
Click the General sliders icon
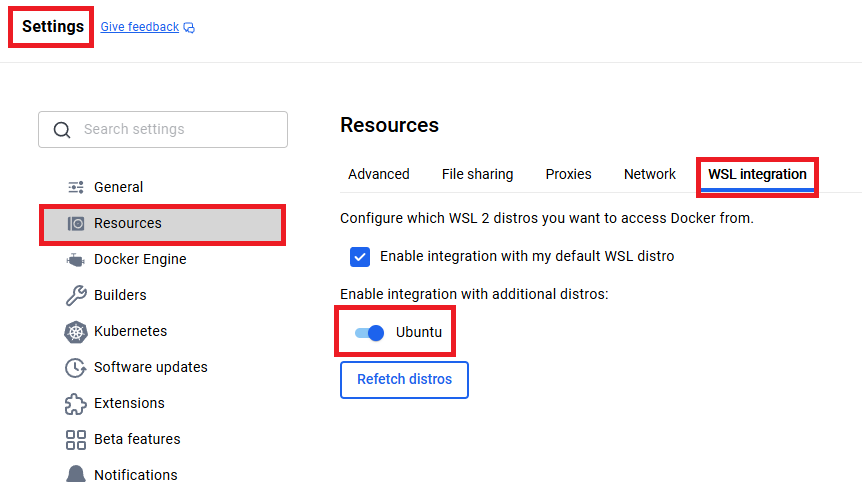76,187
